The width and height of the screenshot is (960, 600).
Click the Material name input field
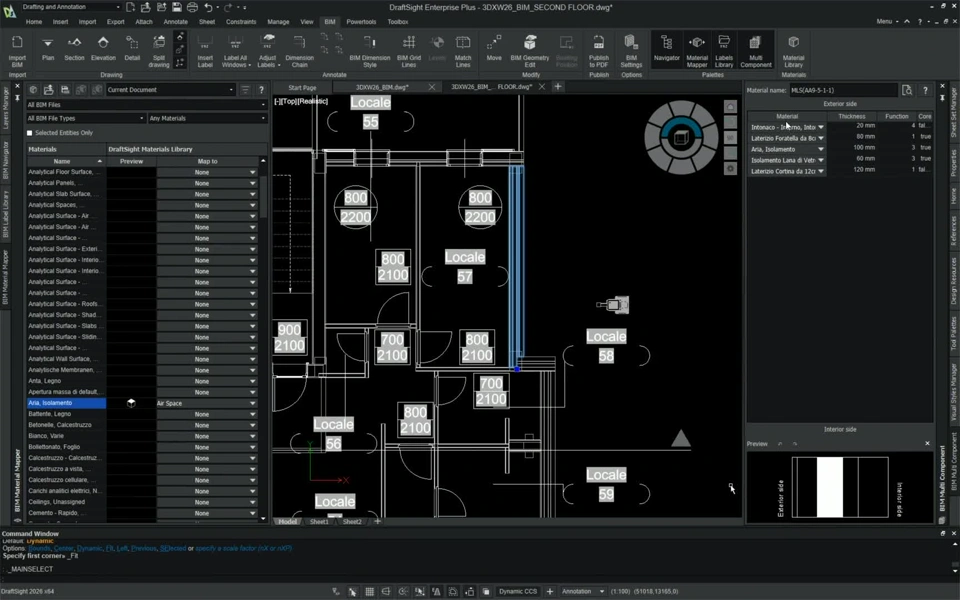(843, 90)
